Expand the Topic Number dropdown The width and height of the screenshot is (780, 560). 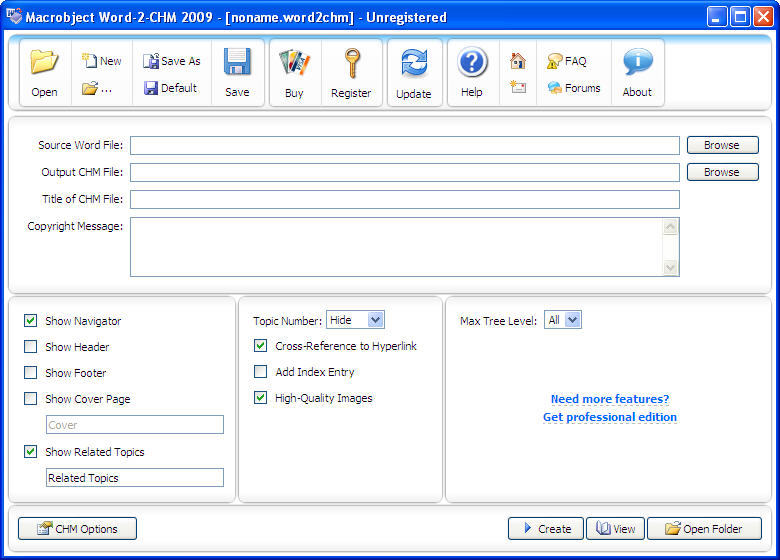[375, 320]
